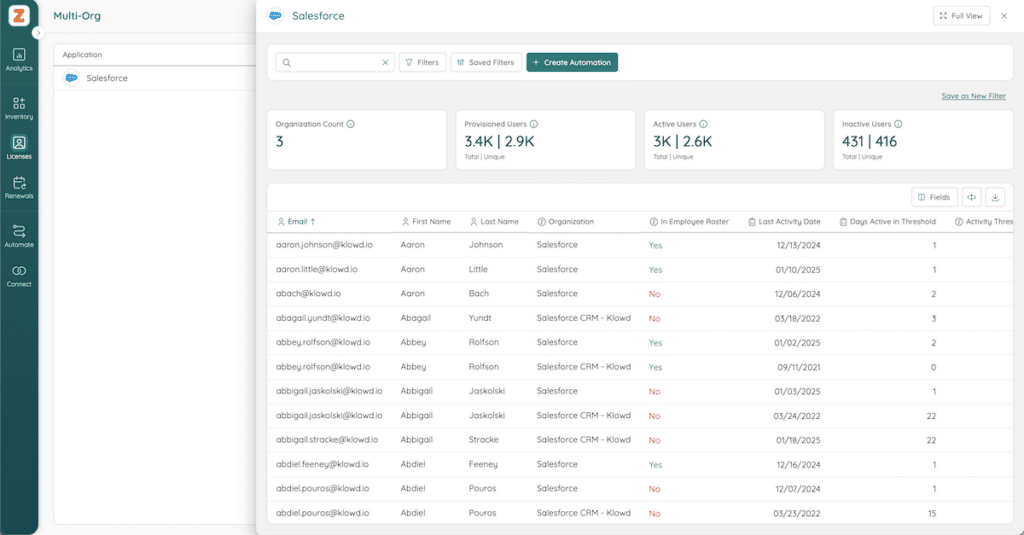Click into the search input field
The height and width of the screenshot is (535, 1024).
[335, 63]
